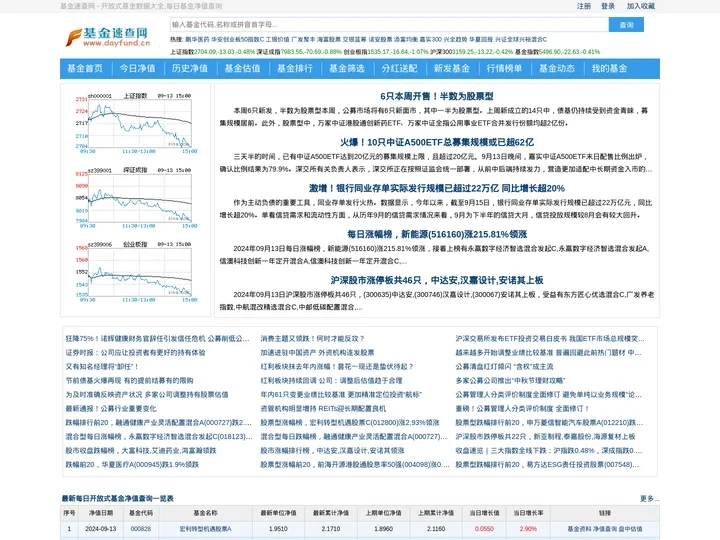The image size is (720, 540).
Task: Click 更多... beside the fund table heading
Action: 649,499
